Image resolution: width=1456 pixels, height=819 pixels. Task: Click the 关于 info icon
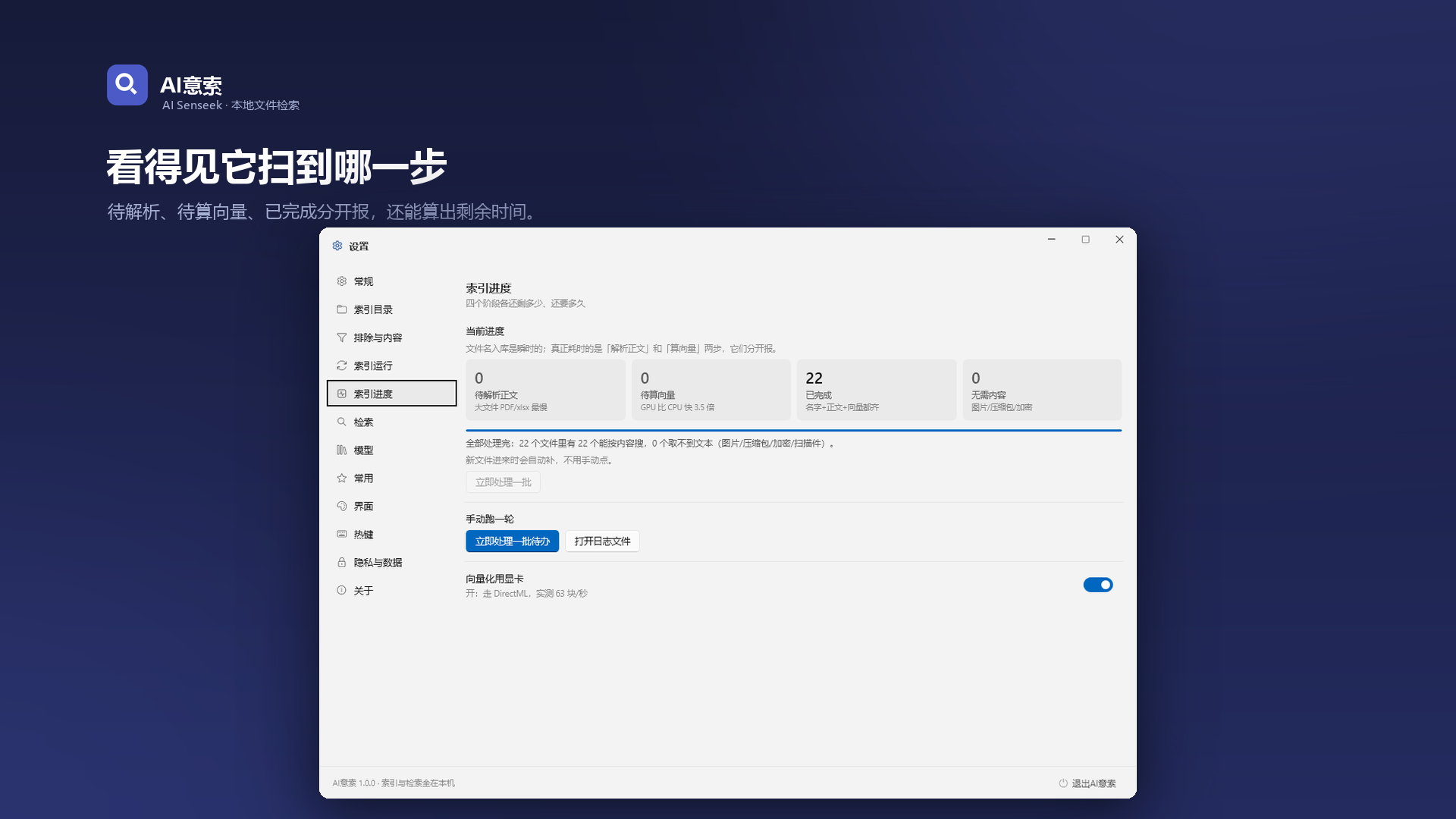pyautogui.click(x=341, y=590)
